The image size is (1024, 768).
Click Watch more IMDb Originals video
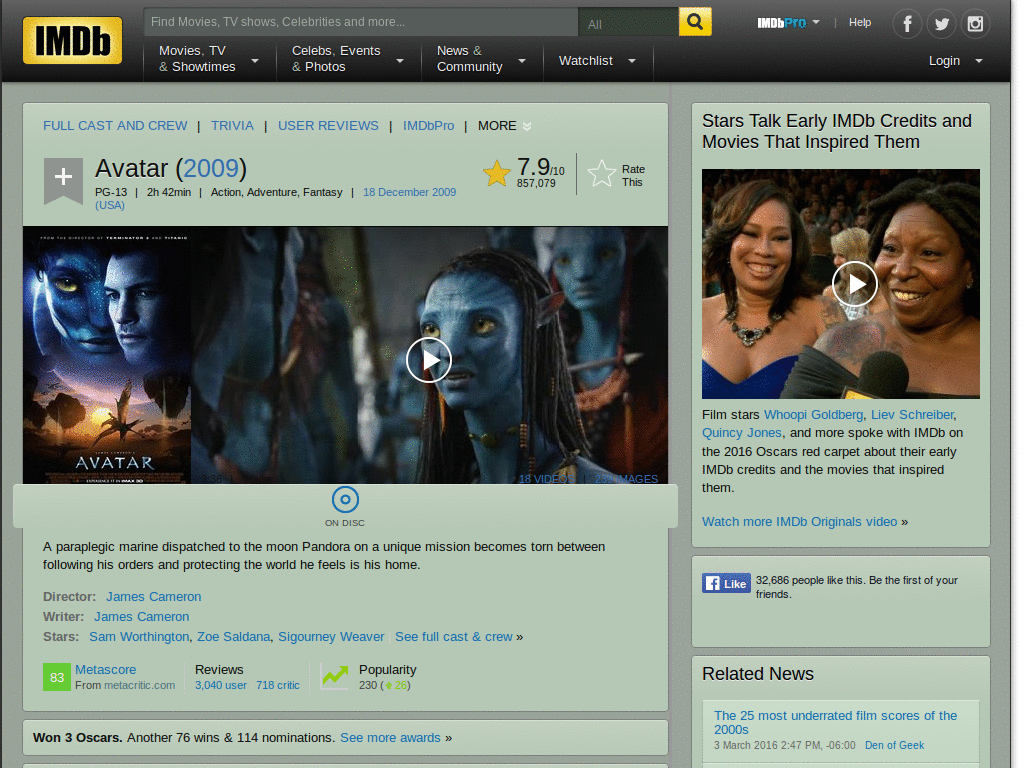coord(799,522)
